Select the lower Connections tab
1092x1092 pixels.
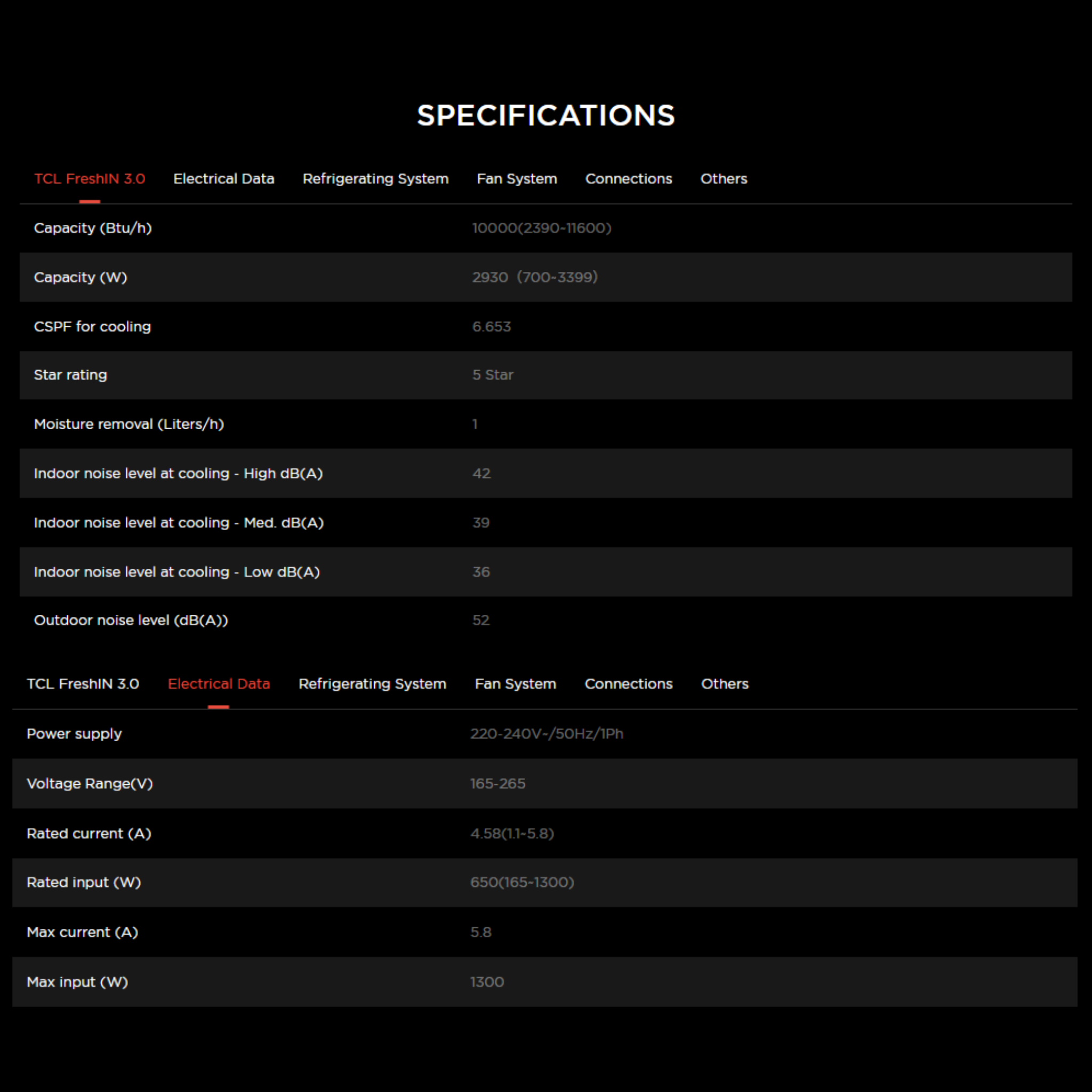point(629,684)
